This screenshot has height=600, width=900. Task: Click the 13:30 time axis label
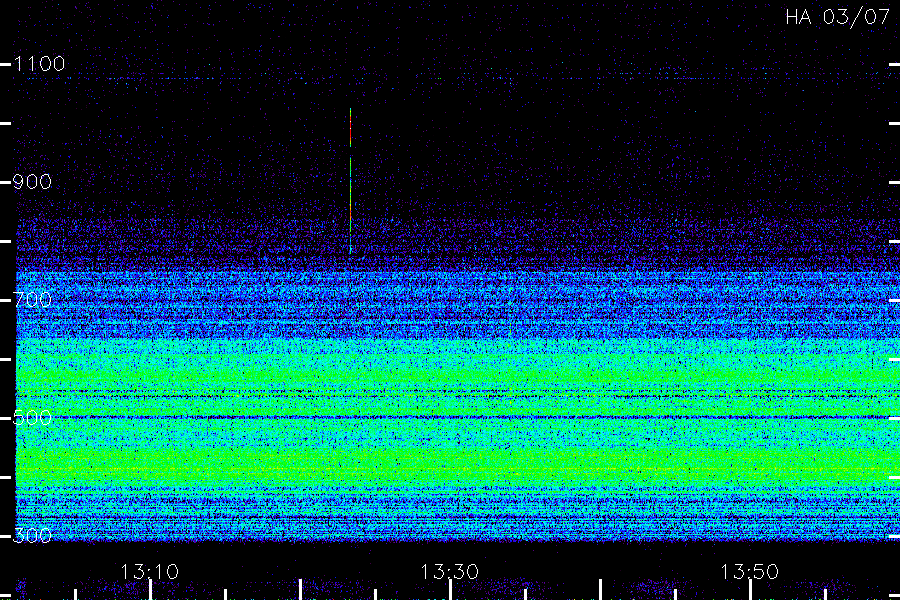click(x=449, y=572)
